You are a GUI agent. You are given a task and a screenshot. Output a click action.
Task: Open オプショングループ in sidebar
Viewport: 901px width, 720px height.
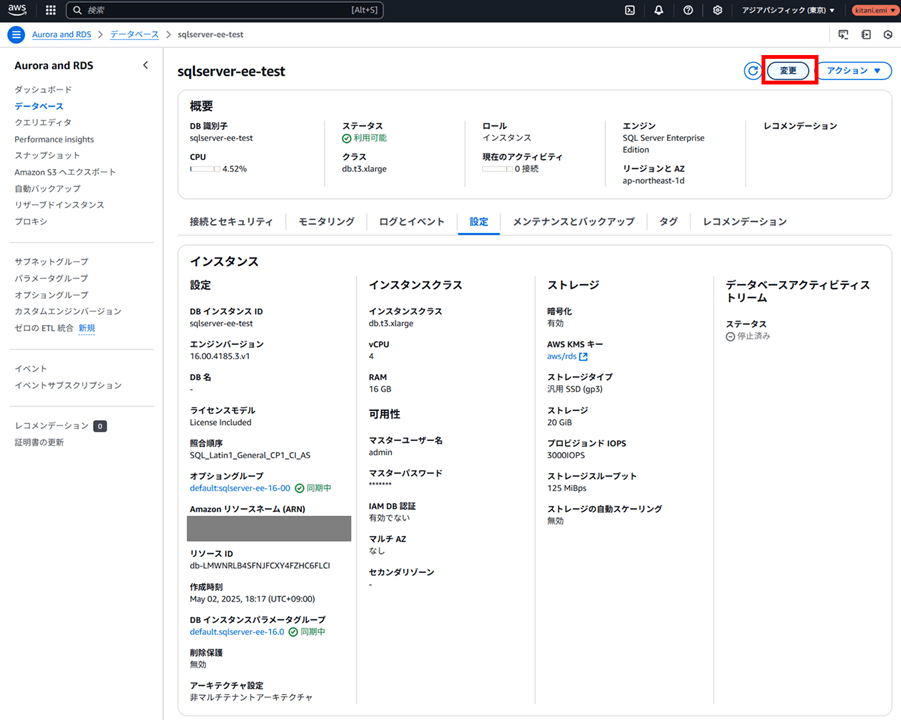point(51,295)
